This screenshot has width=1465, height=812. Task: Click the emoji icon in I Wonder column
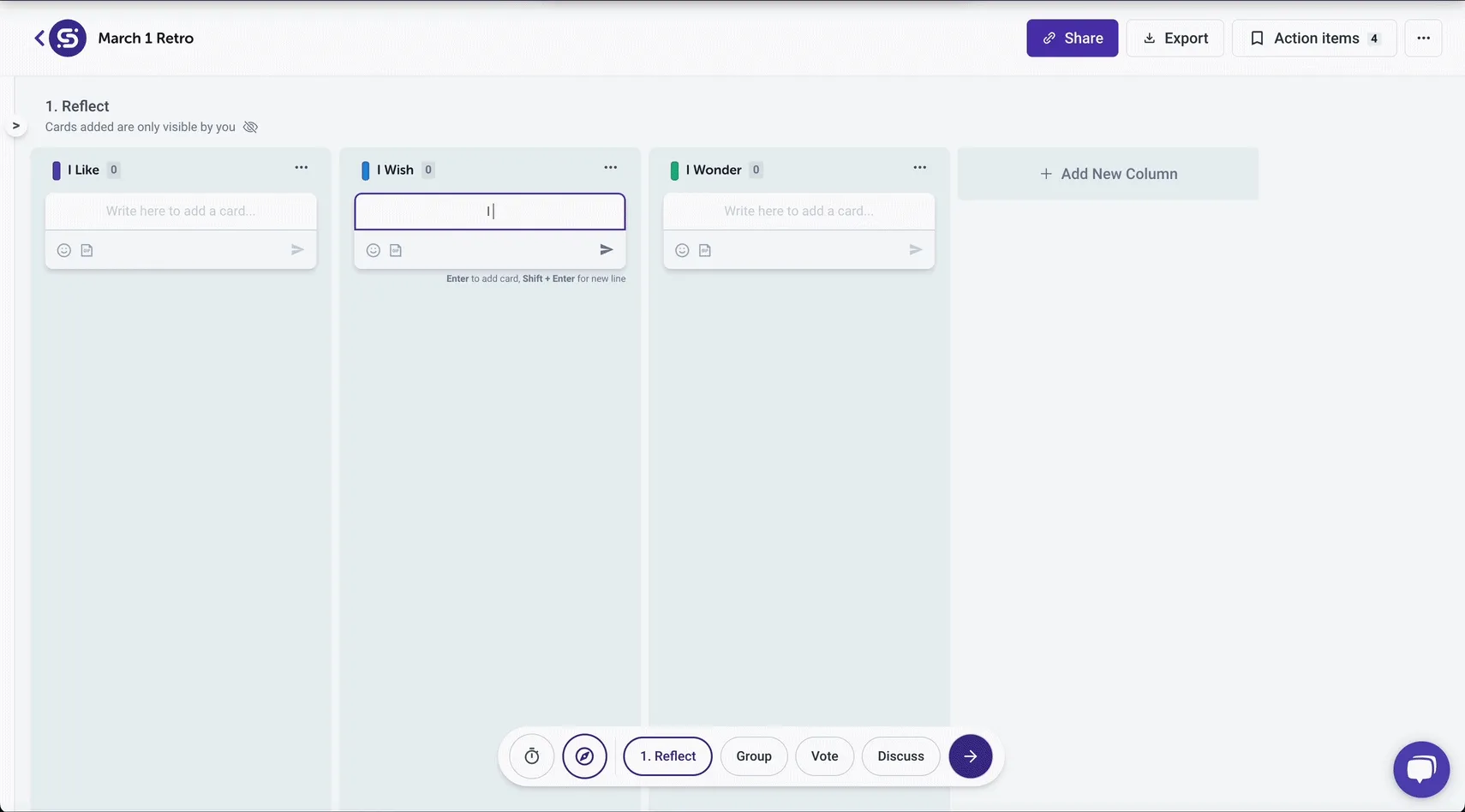click(x=682, y=250)
